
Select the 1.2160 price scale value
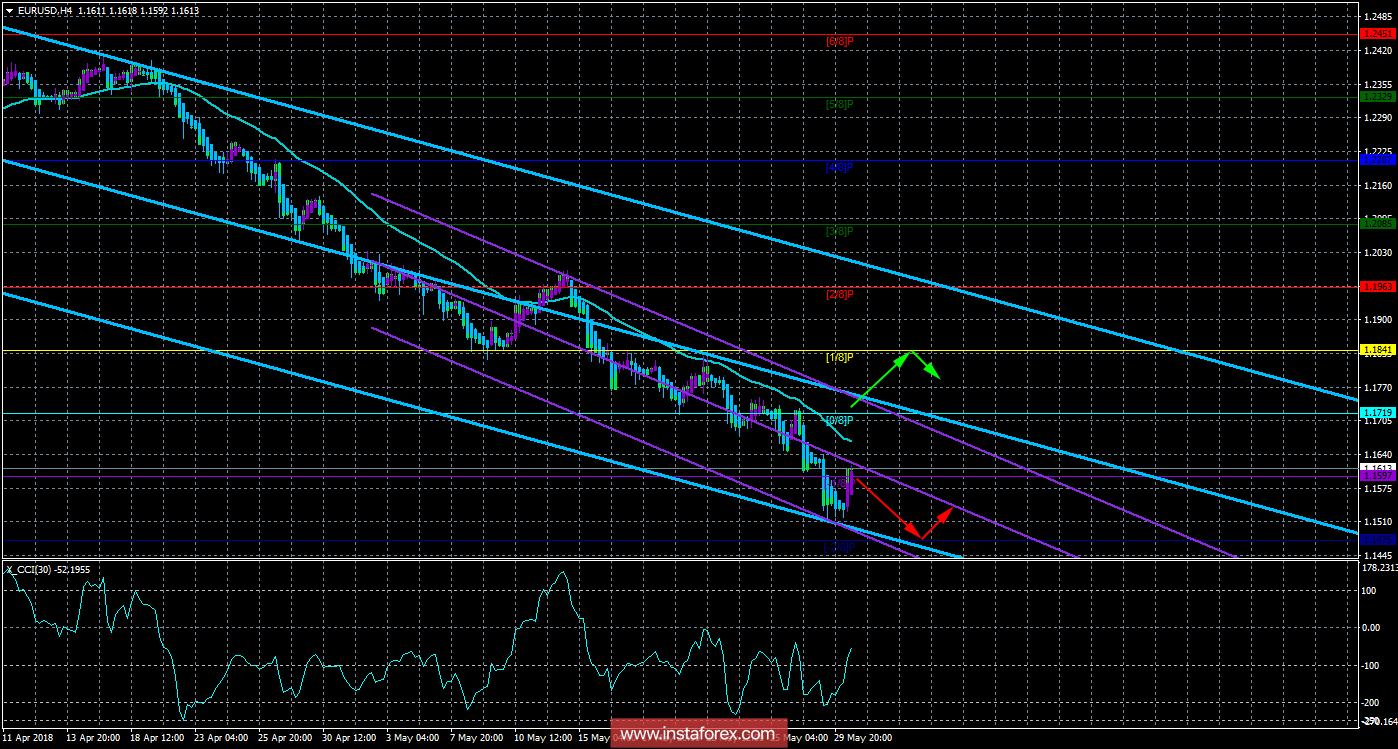pyautogui.click(x=1379, y=185)
